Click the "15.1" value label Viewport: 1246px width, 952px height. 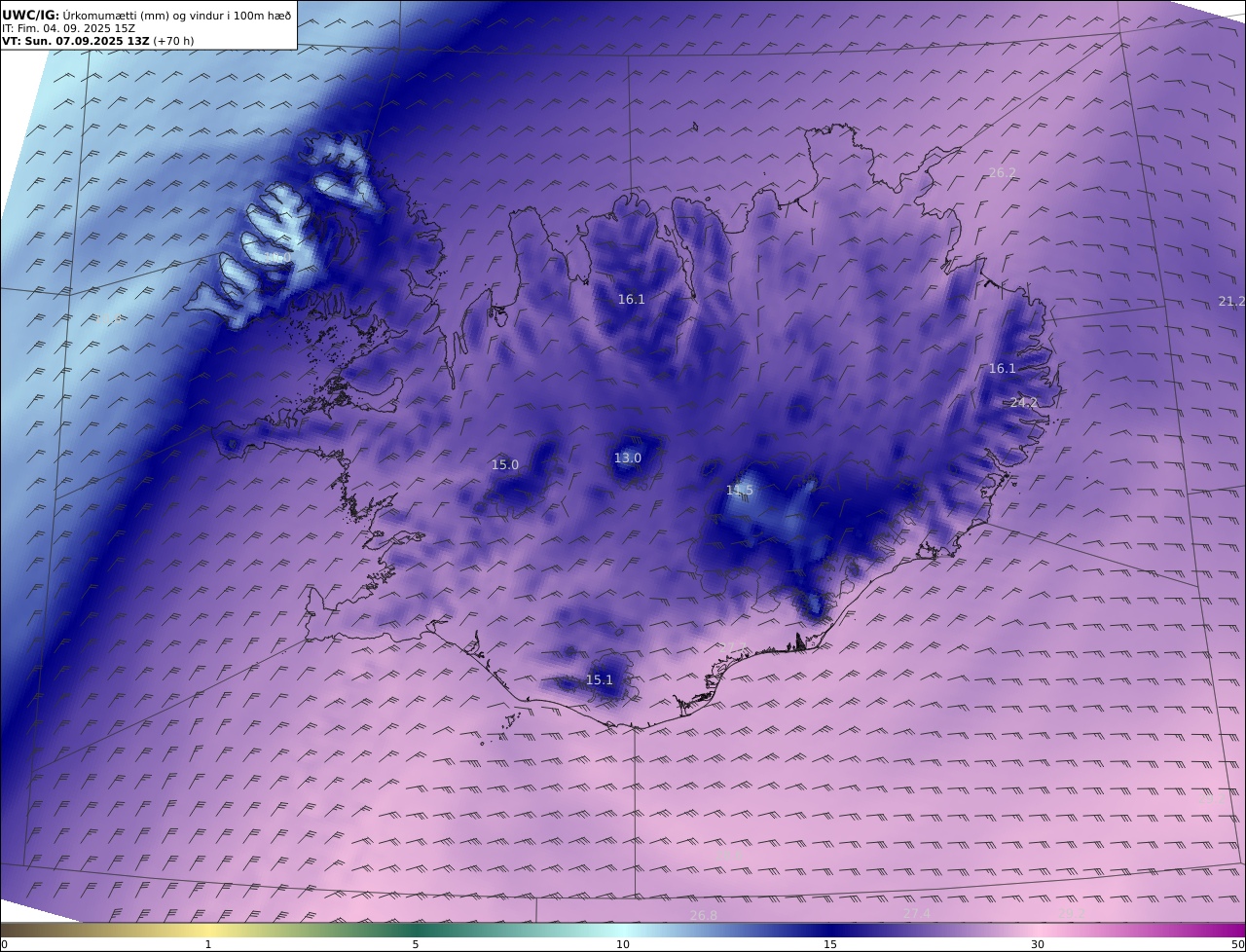(x=599, y=679)
